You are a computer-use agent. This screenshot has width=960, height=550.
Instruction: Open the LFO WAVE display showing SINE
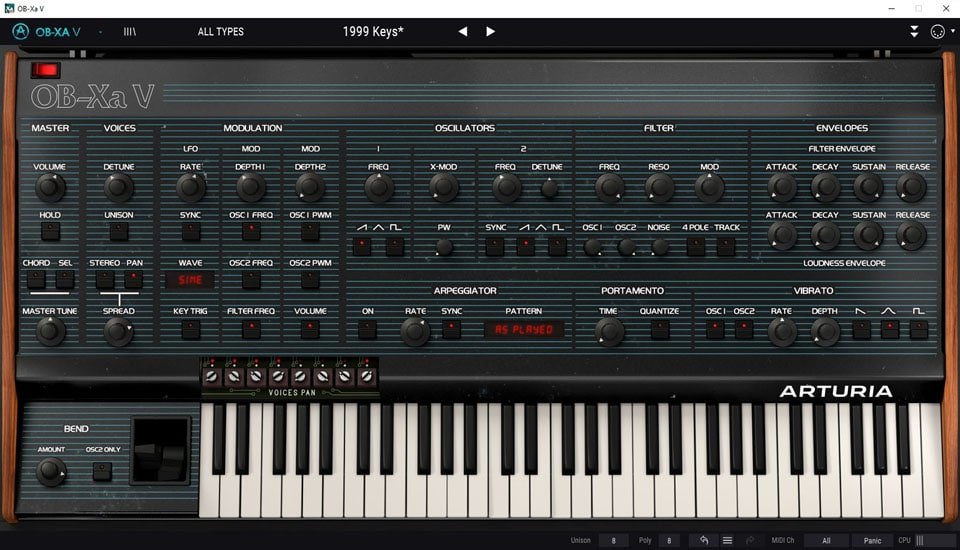click(190, 280)
